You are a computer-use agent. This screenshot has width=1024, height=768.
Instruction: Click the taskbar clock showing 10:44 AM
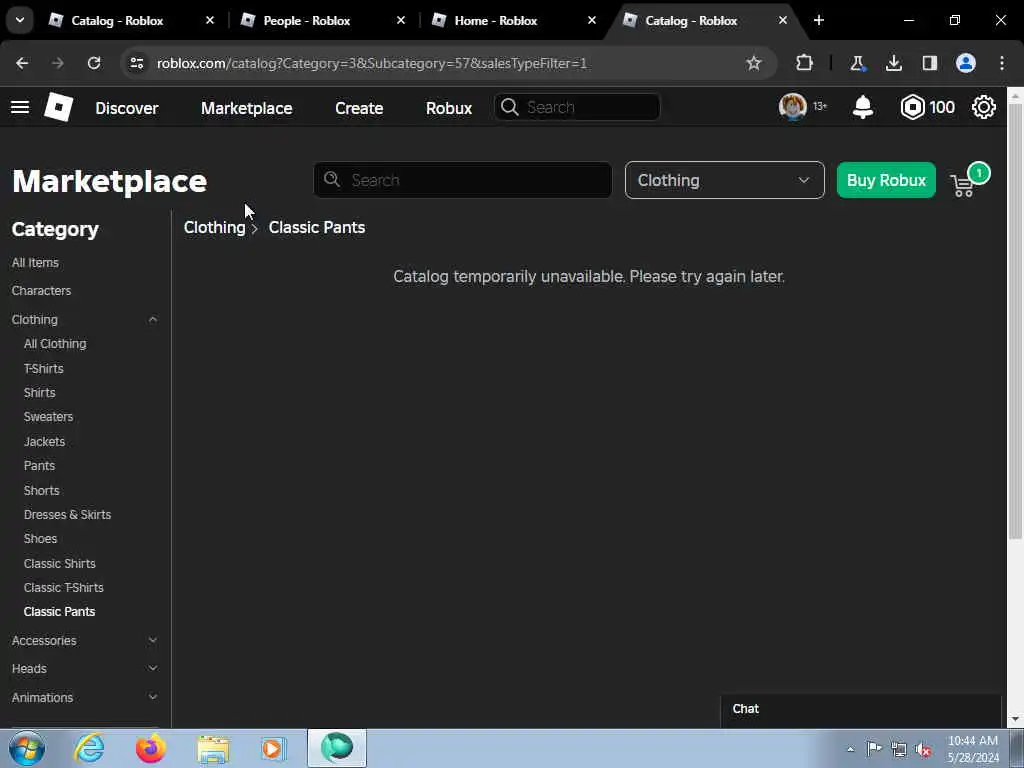pyautogui.click(x=973, y=749)
